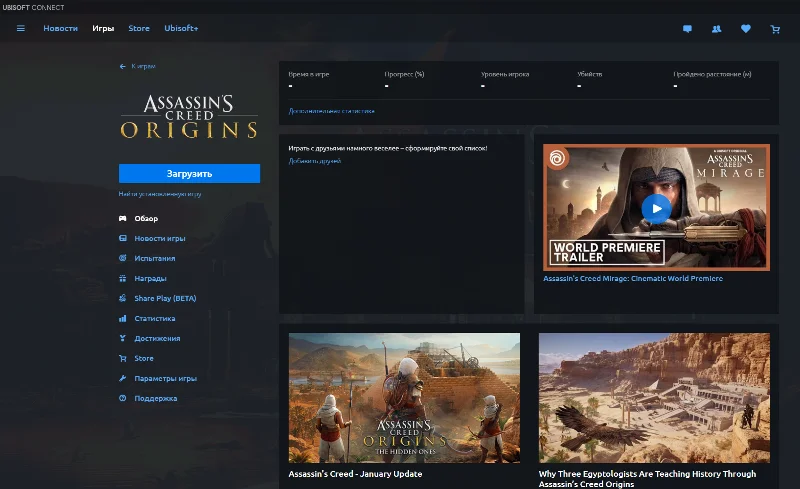The image size is (800, 489).
Task: Open the friends list icon
Action: pyautogui.click(x=716, y=29)
